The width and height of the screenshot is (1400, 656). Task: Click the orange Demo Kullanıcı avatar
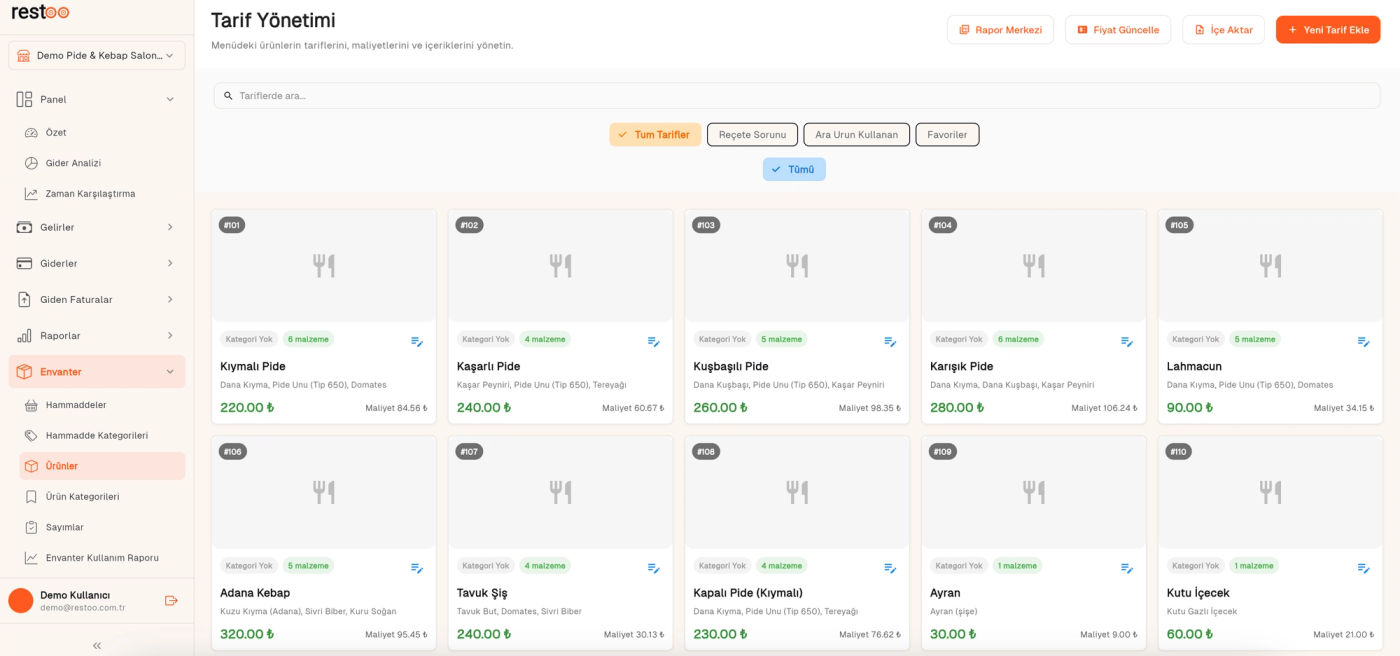[21, 600]
